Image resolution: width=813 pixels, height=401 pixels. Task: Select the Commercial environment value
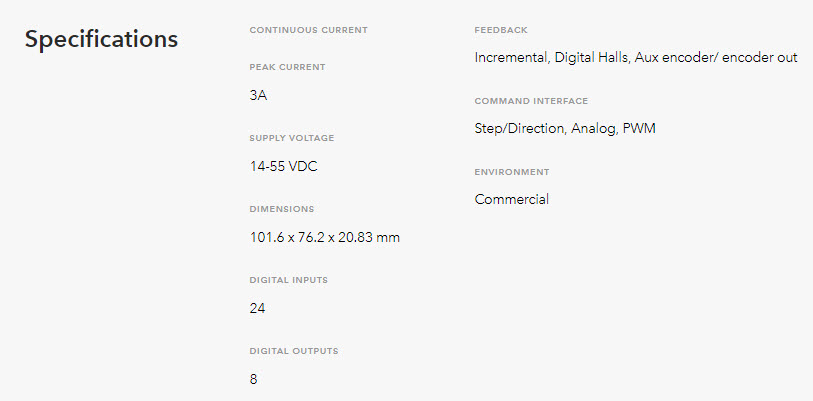[511, 200]
